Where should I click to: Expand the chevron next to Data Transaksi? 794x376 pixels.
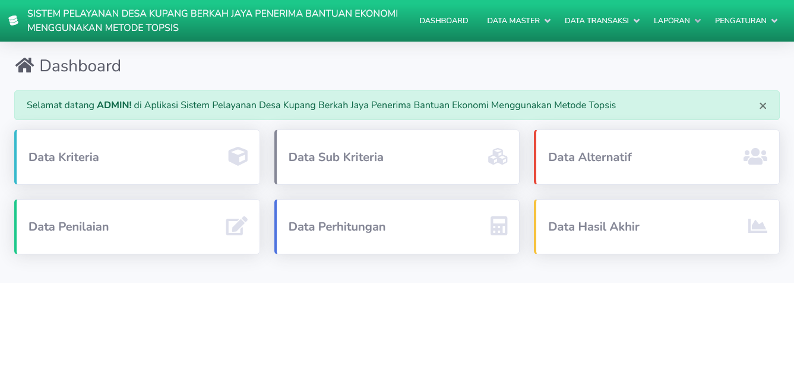(637, 21)
